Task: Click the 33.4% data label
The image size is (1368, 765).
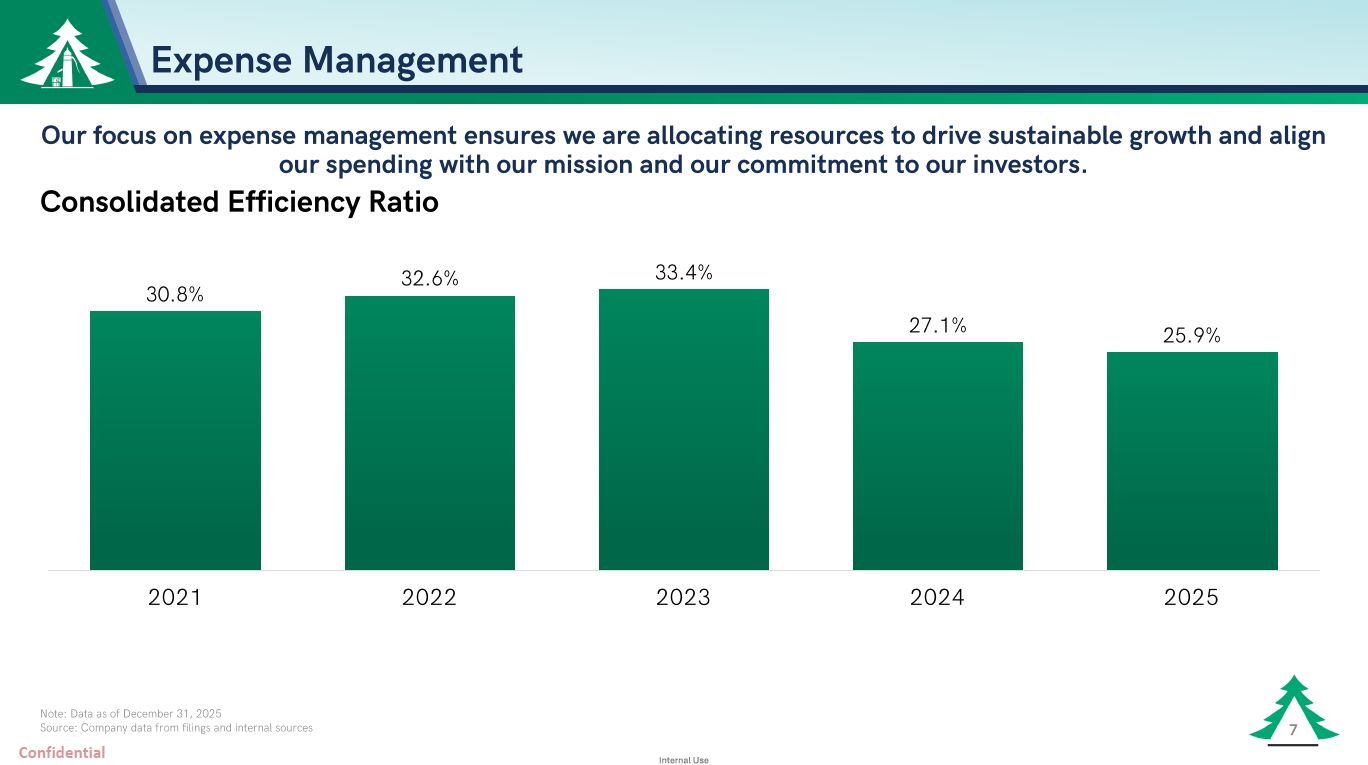Action: click(x=684, y=272)
